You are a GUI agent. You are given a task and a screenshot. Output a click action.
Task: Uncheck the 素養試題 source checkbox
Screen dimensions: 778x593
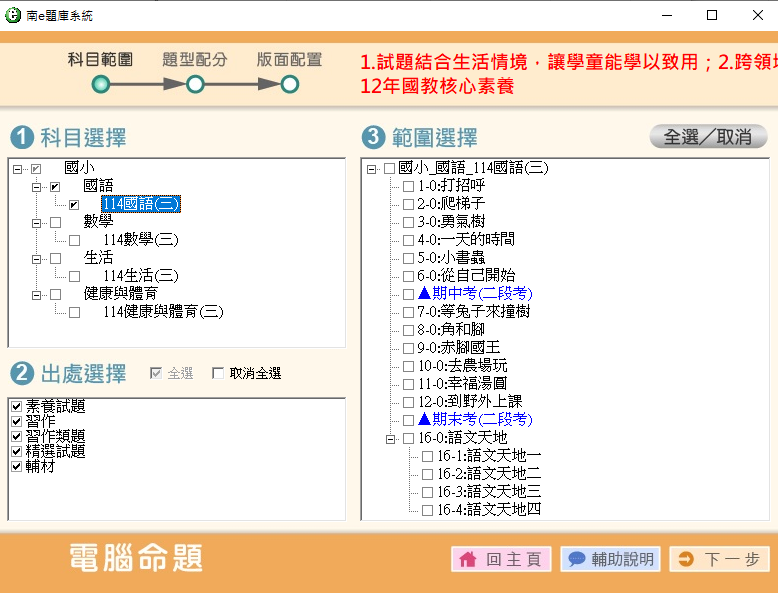(x=16, y=406)
